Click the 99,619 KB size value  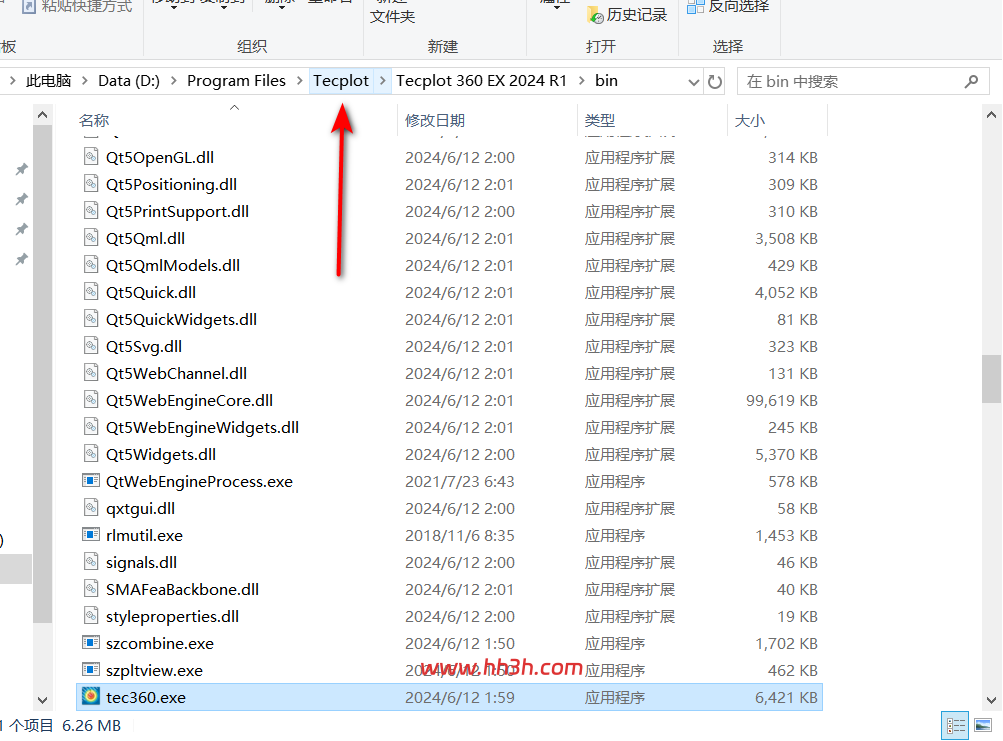782,401
